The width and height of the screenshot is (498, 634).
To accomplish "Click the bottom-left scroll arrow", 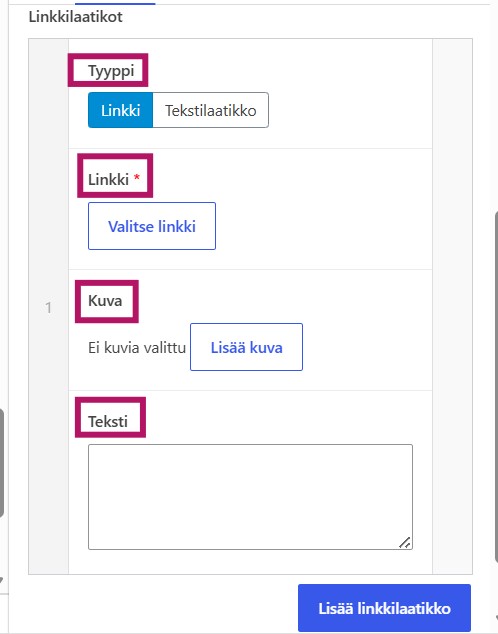I will (x=1, y=580).
